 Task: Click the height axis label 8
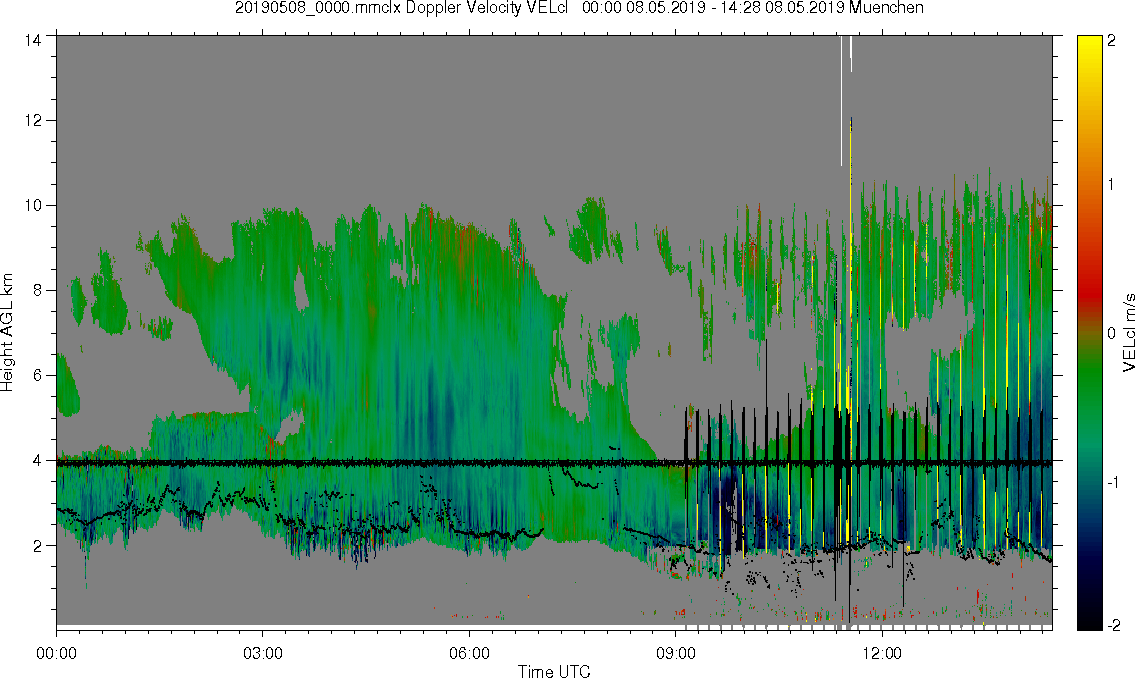pos(35,291)
